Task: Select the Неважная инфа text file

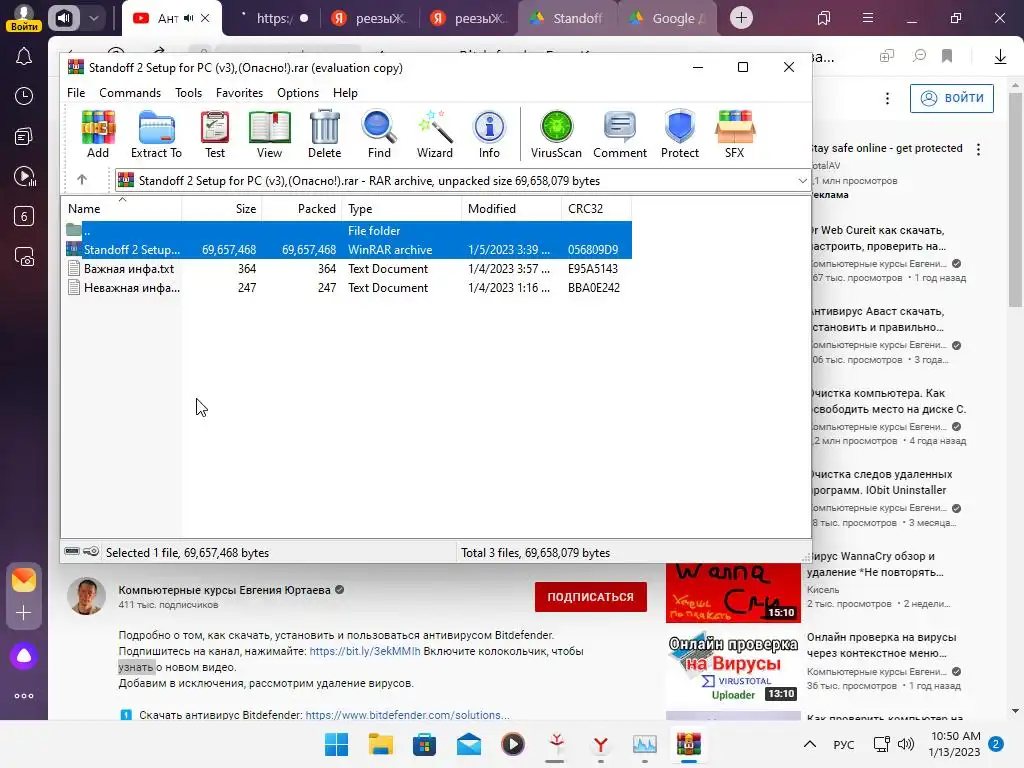Action: pyautogui.click(x=348, y=287)
